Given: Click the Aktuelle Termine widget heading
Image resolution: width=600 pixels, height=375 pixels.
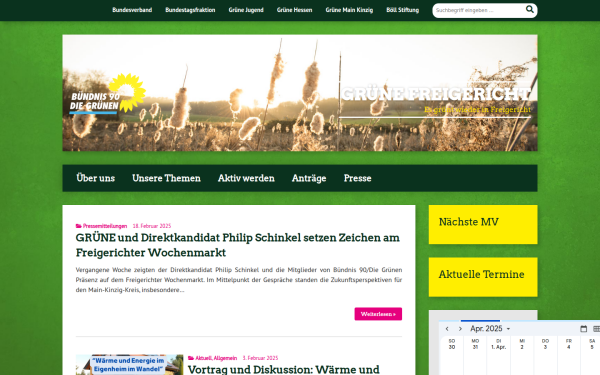Looking at the screenshot, I should tap(481, 274).
